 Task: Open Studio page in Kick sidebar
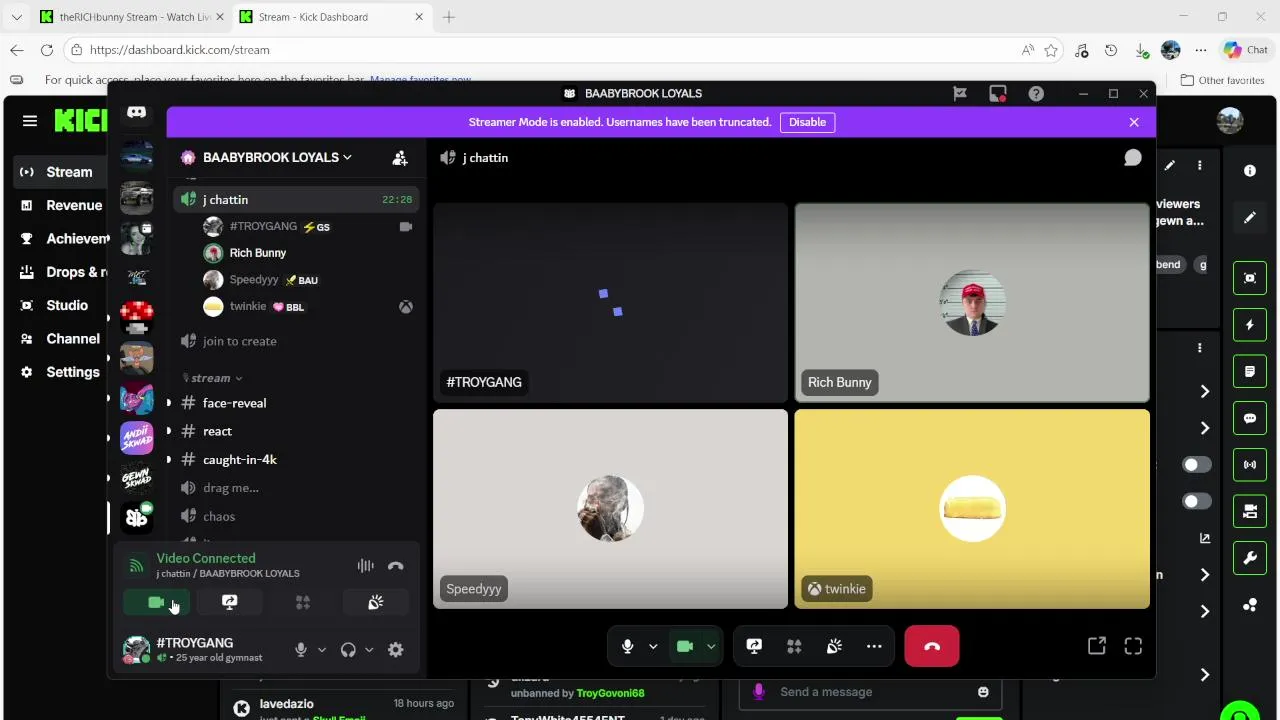coord(60,305)
